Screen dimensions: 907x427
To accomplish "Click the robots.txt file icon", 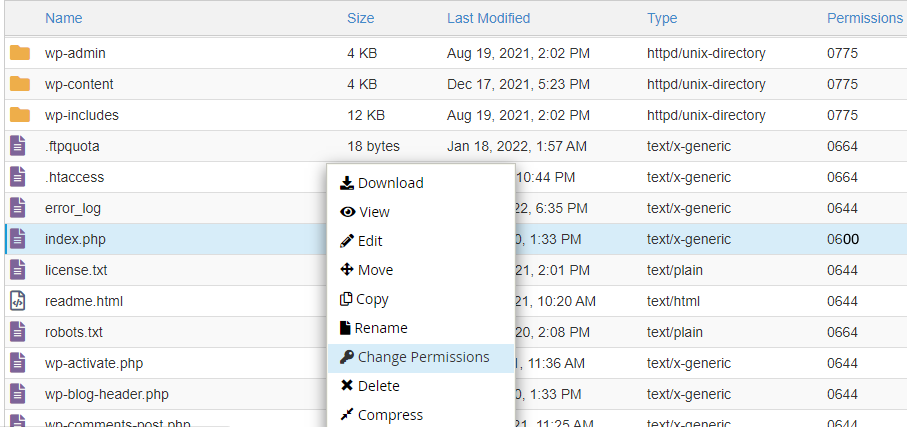I will pyautogui.click(x=17, y=332).
